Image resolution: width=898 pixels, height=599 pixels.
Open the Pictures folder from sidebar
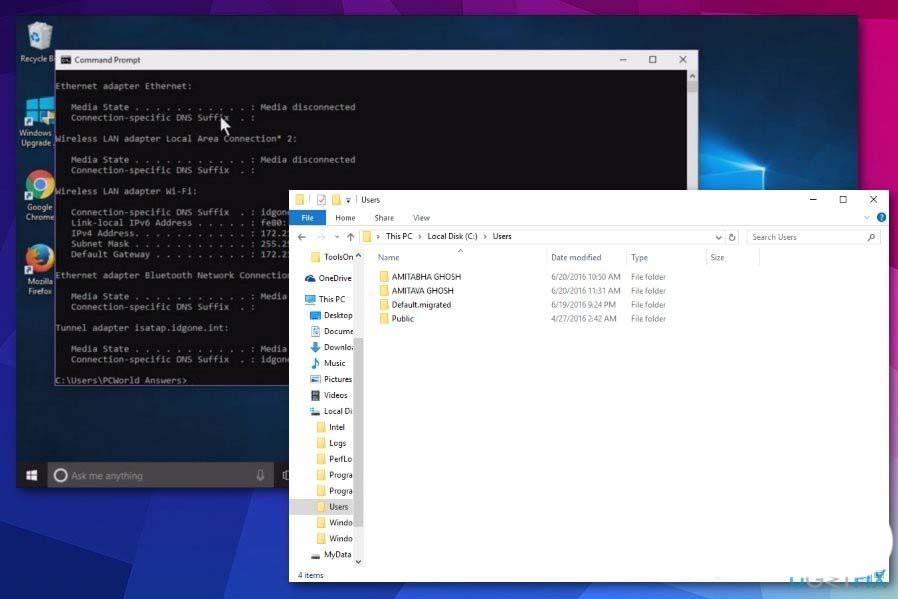click(336, 379)
